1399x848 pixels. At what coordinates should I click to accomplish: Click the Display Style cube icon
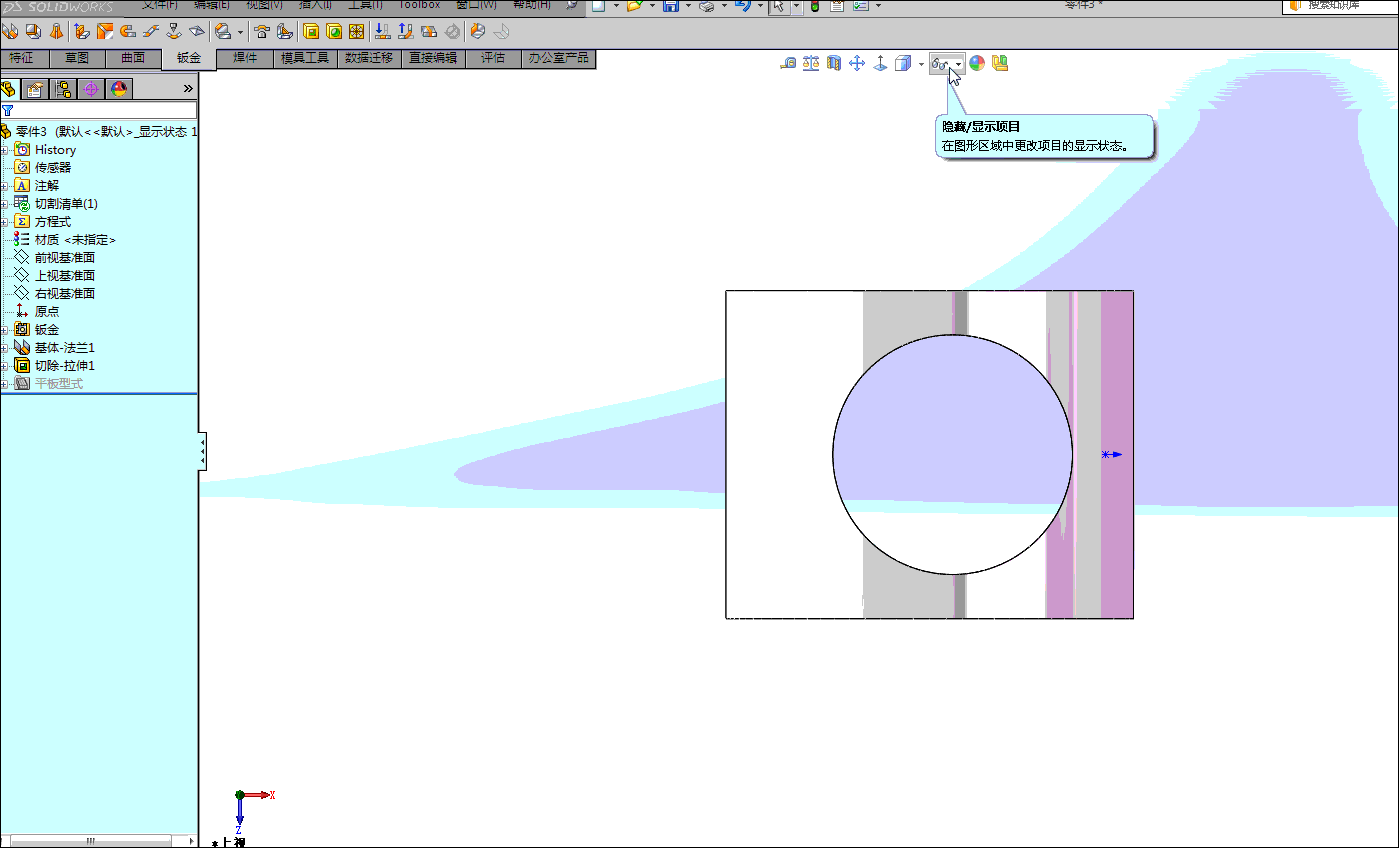(903, 63)
